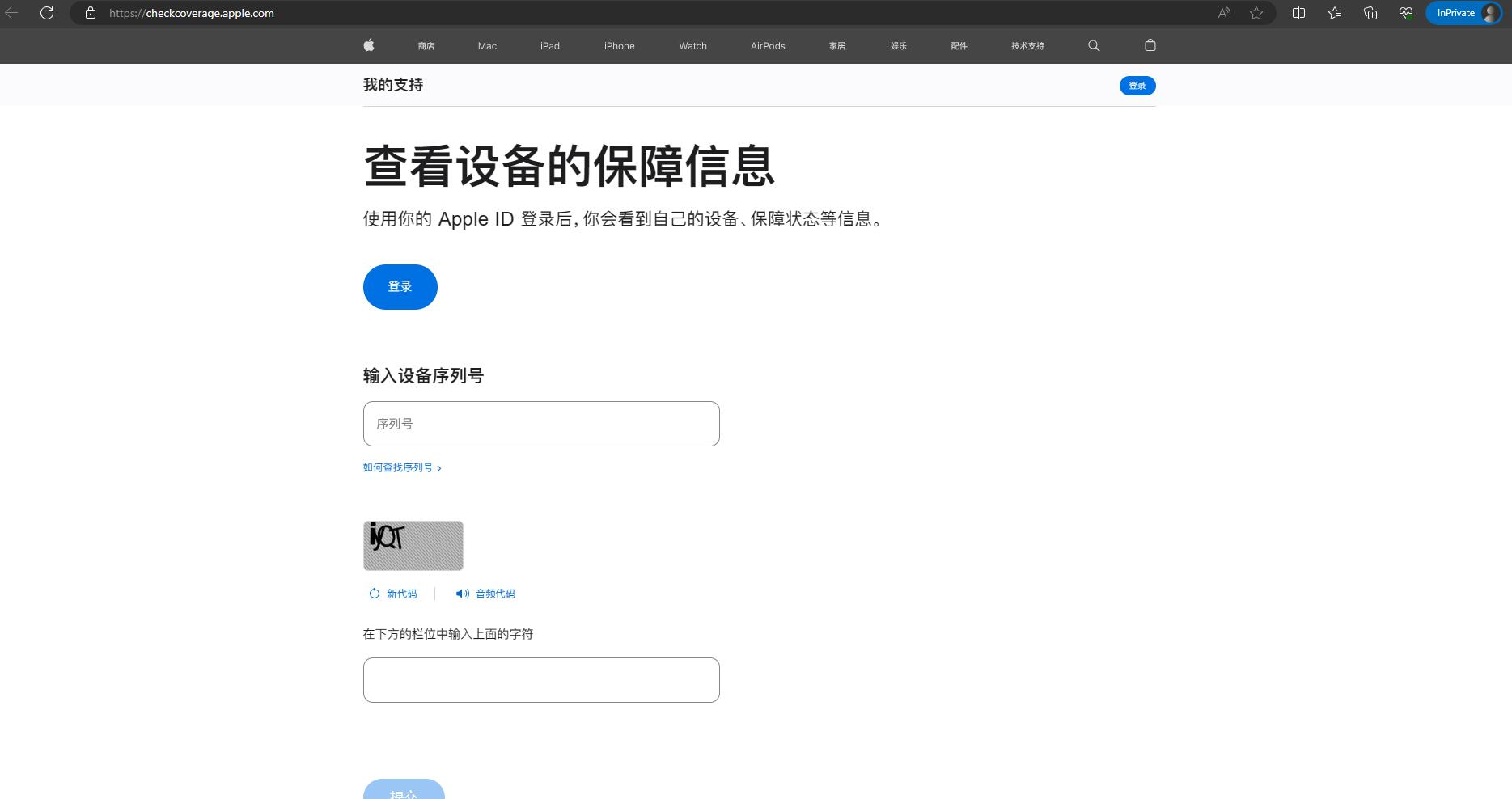Toggle split screen icon
1512x799 pixels.
pos(1298,13)
